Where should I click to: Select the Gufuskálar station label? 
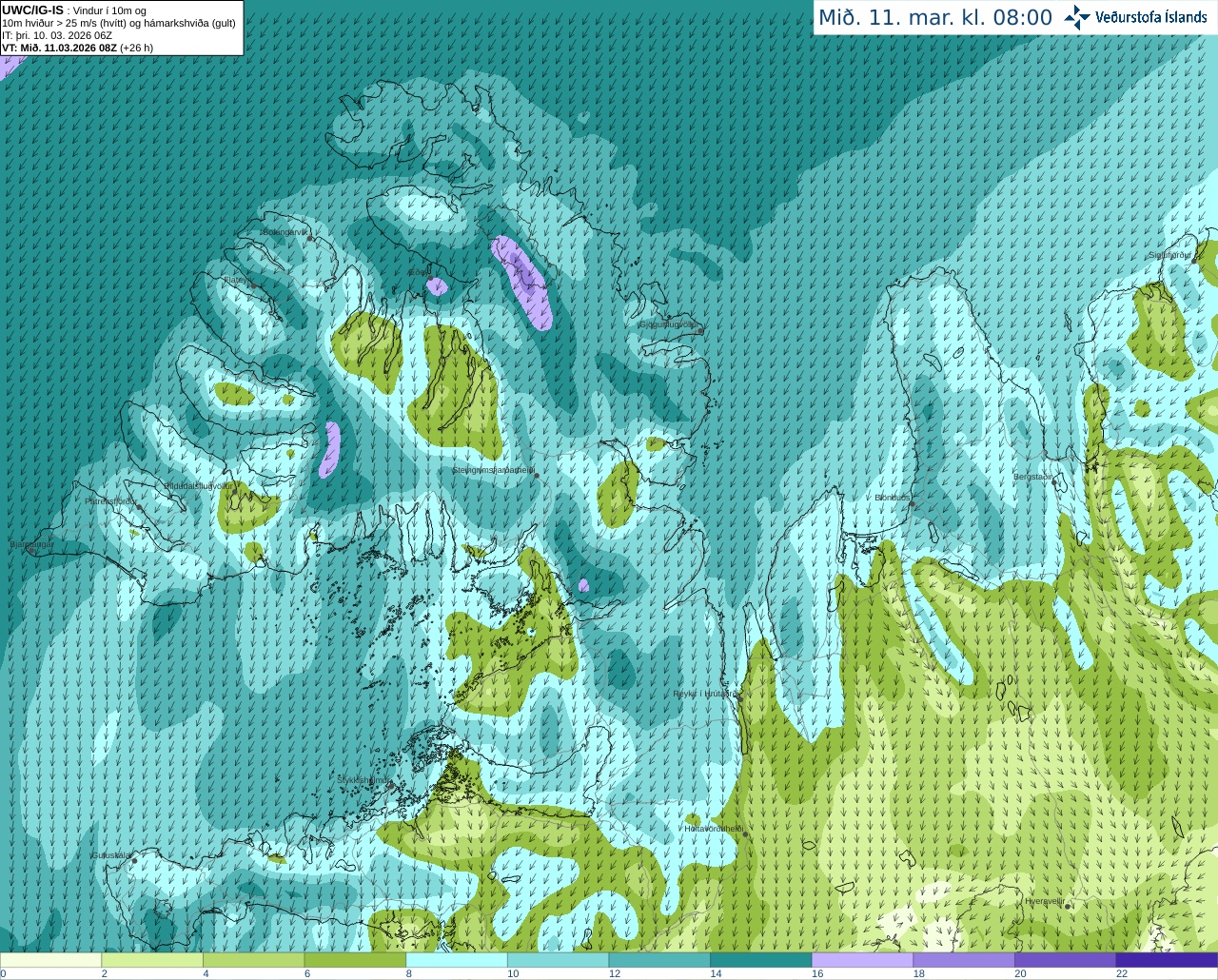(110, 855)
